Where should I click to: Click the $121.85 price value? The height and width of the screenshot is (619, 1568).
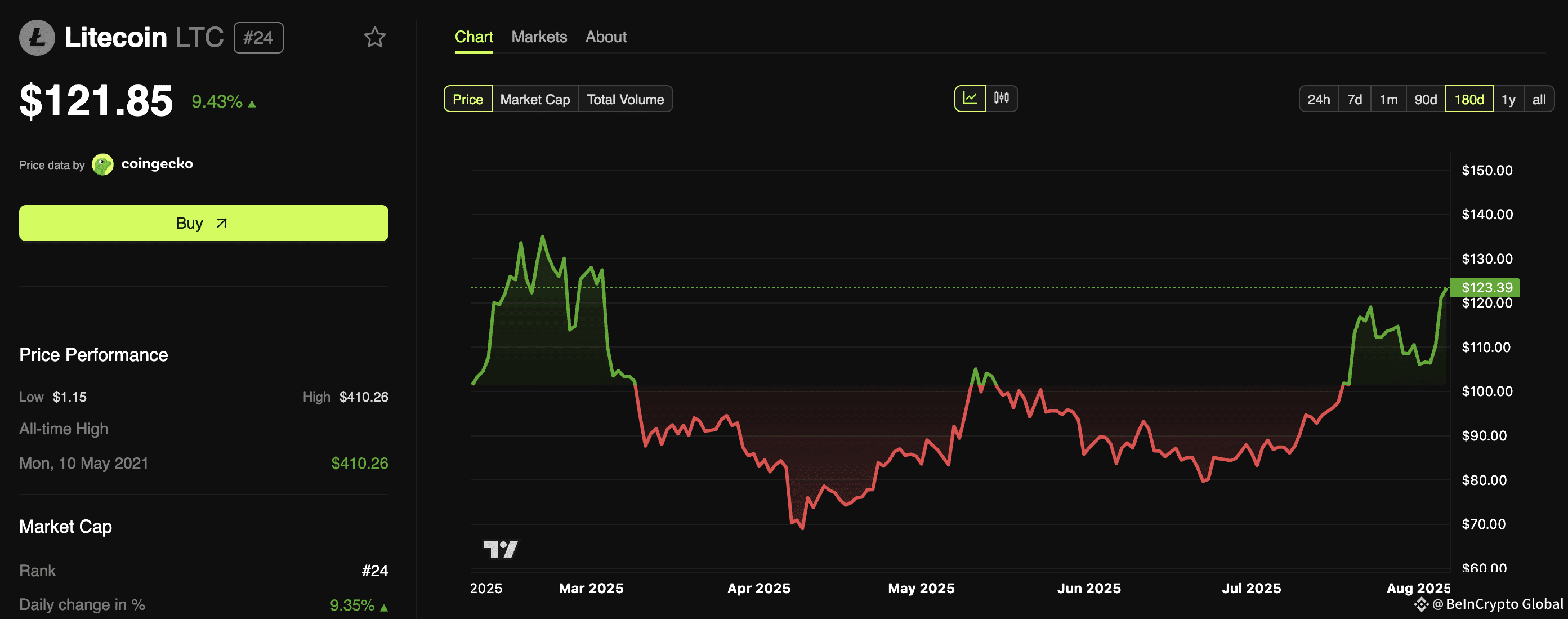click(x=96, y=101)
